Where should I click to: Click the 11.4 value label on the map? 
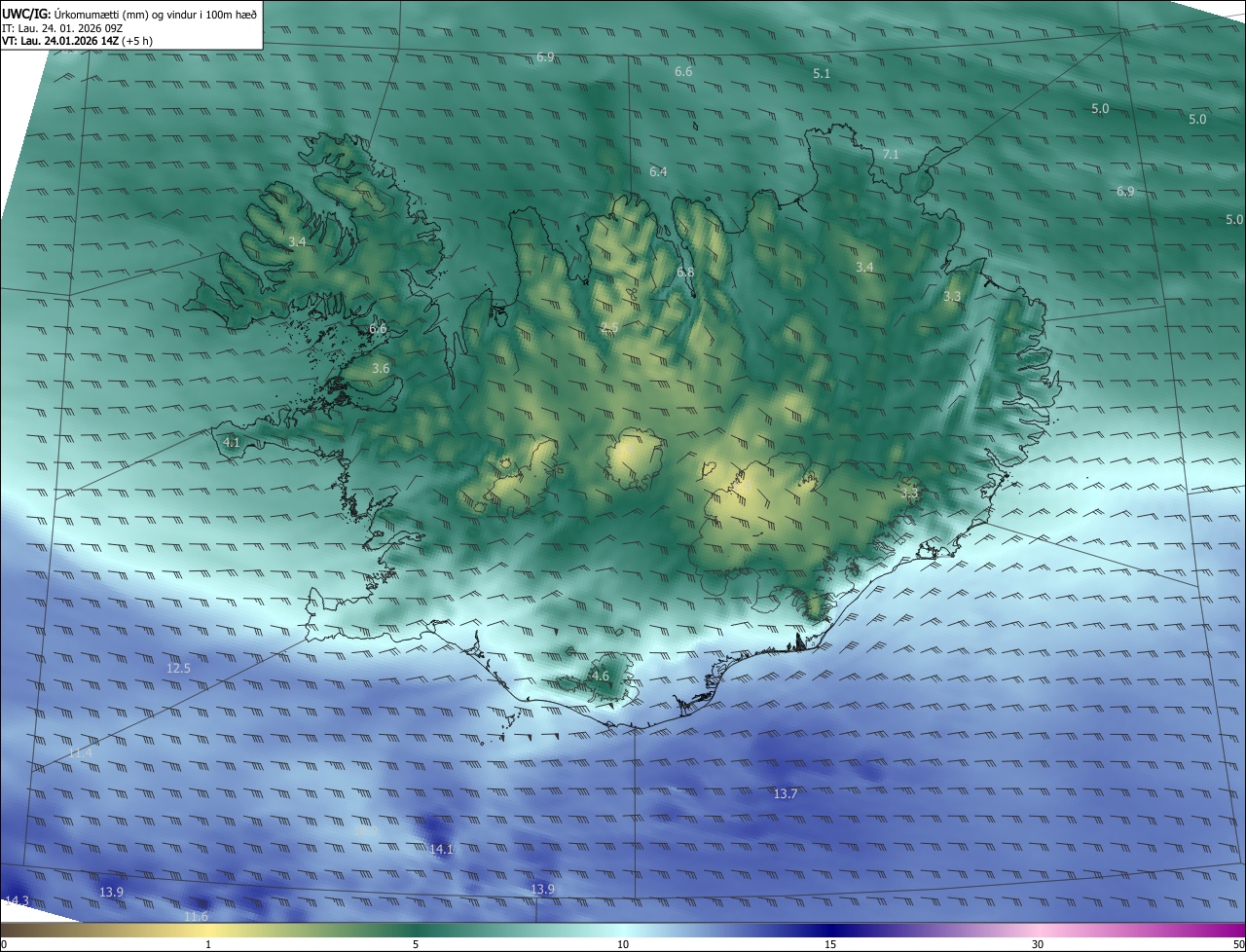pos(81,752)
